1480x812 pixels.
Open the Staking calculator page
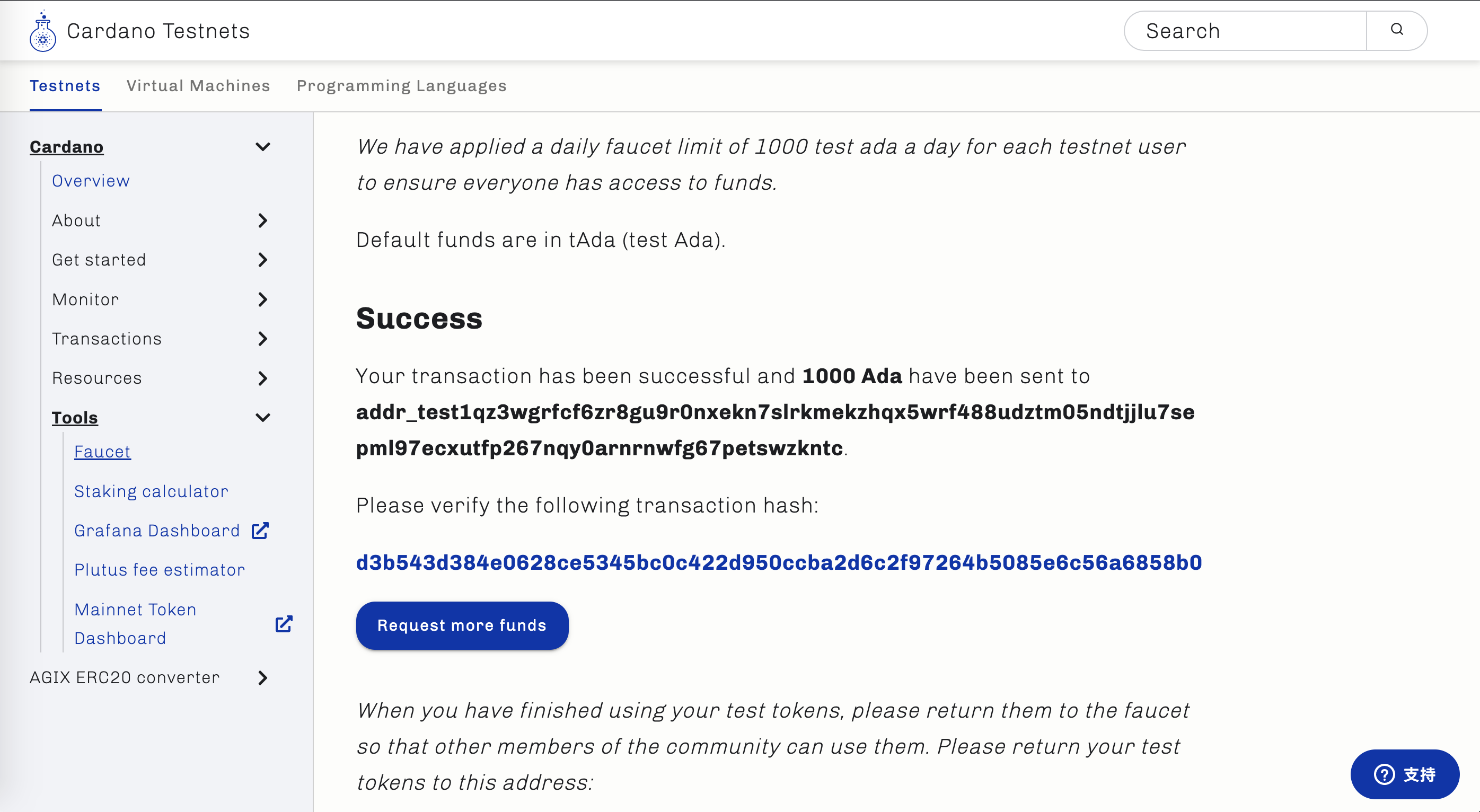151,491
